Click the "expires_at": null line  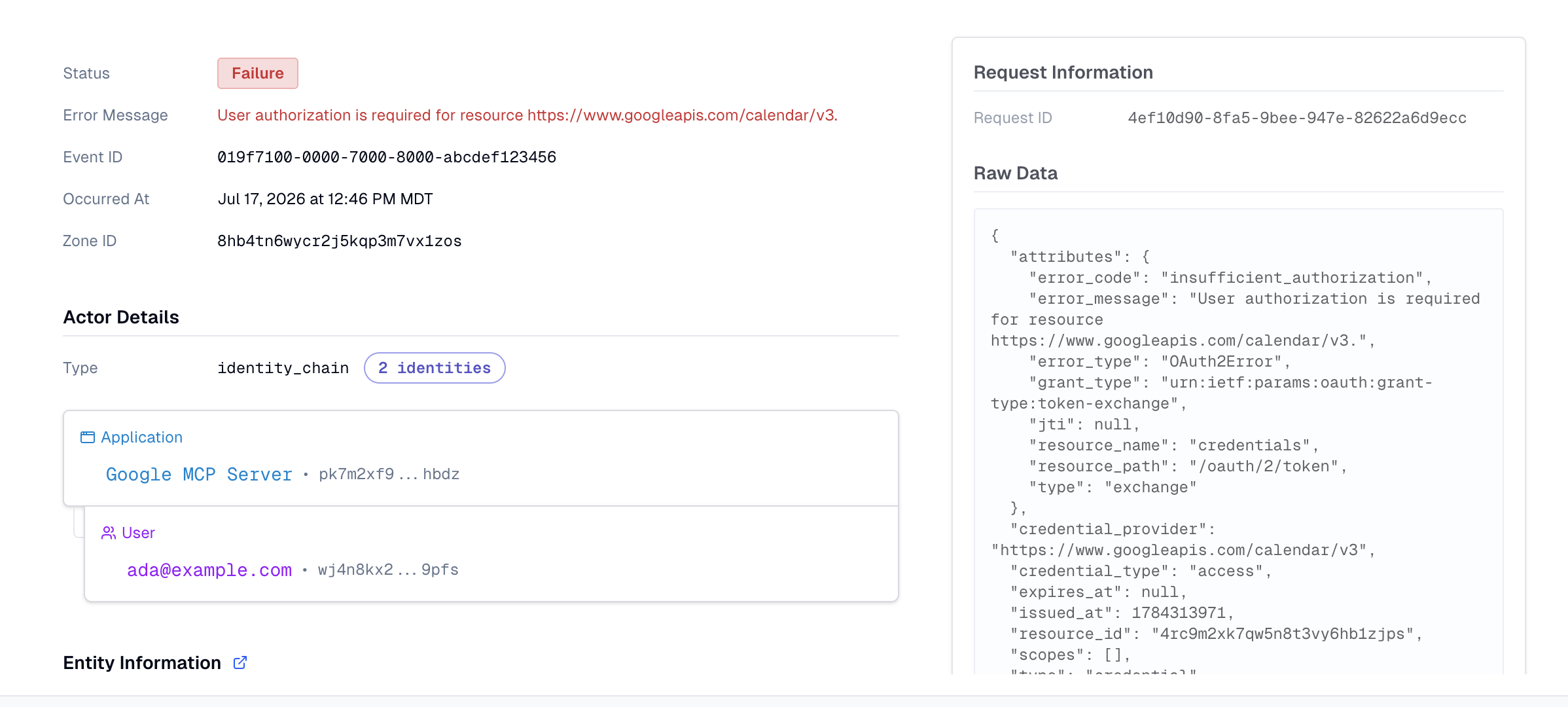[1099, 592]
